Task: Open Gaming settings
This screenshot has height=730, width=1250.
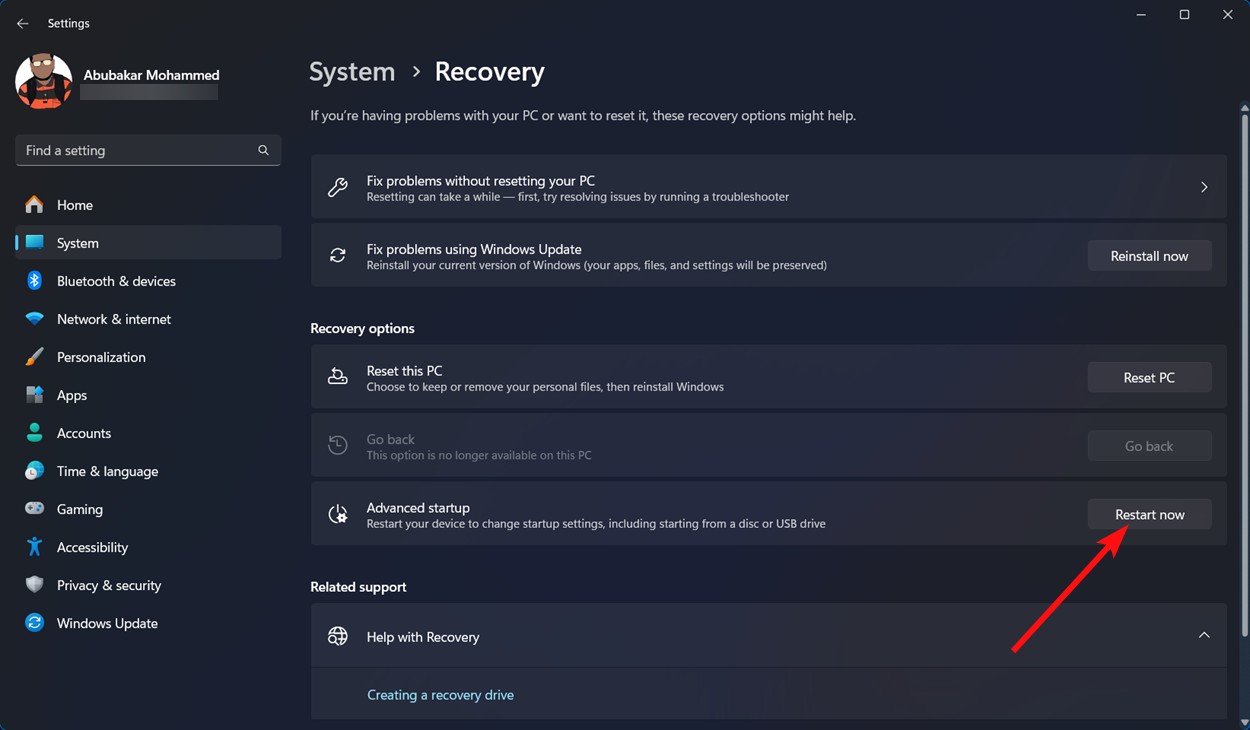Action: [79, 509]
